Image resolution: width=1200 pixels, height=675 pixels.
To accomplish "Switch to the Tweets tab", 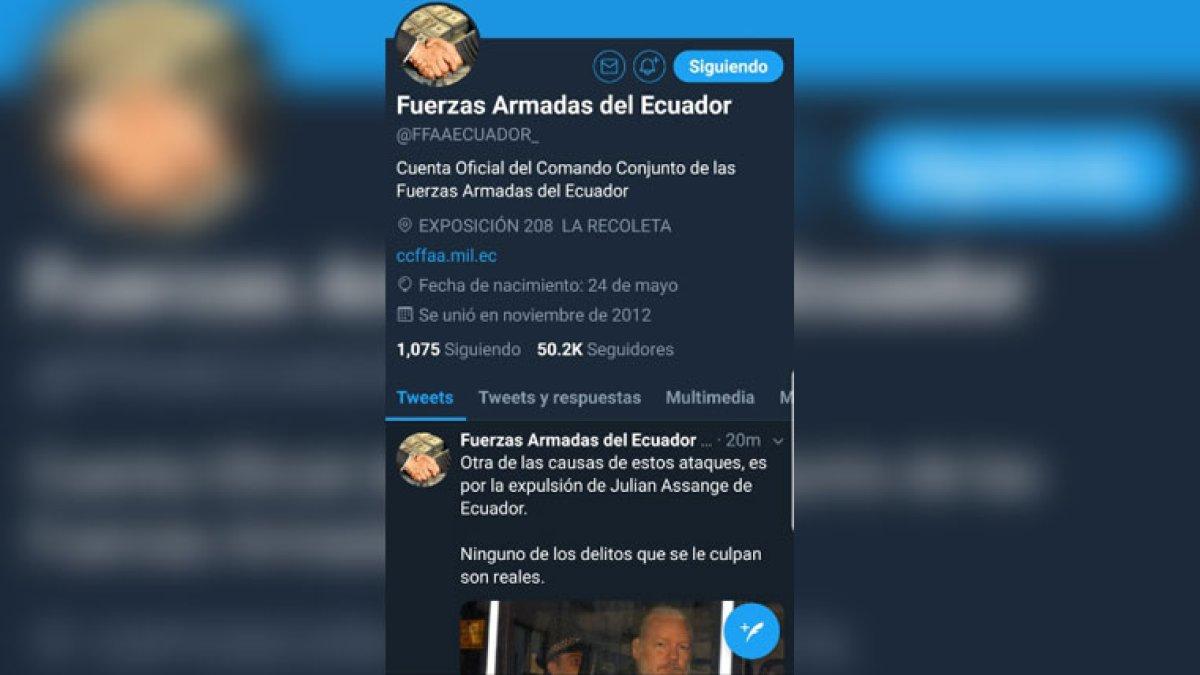I will [x=425, y=398].
